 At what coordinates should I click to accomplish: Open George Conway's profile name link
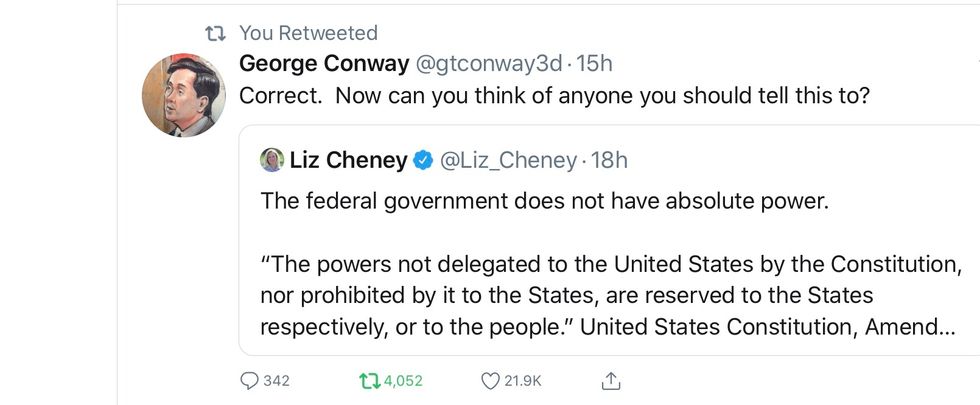(x=325, y=64)
